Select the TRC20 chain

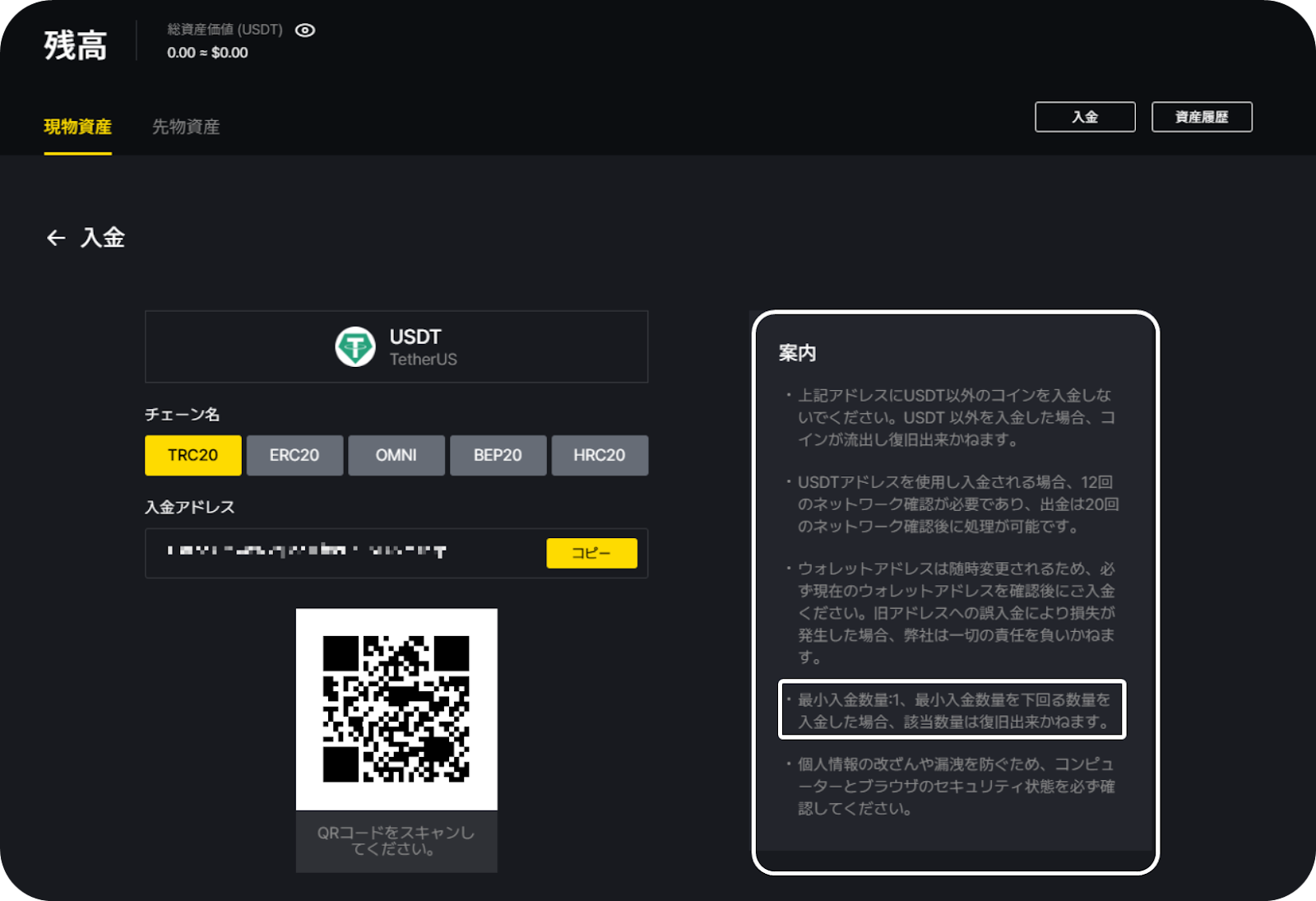[x=193, y=455]
